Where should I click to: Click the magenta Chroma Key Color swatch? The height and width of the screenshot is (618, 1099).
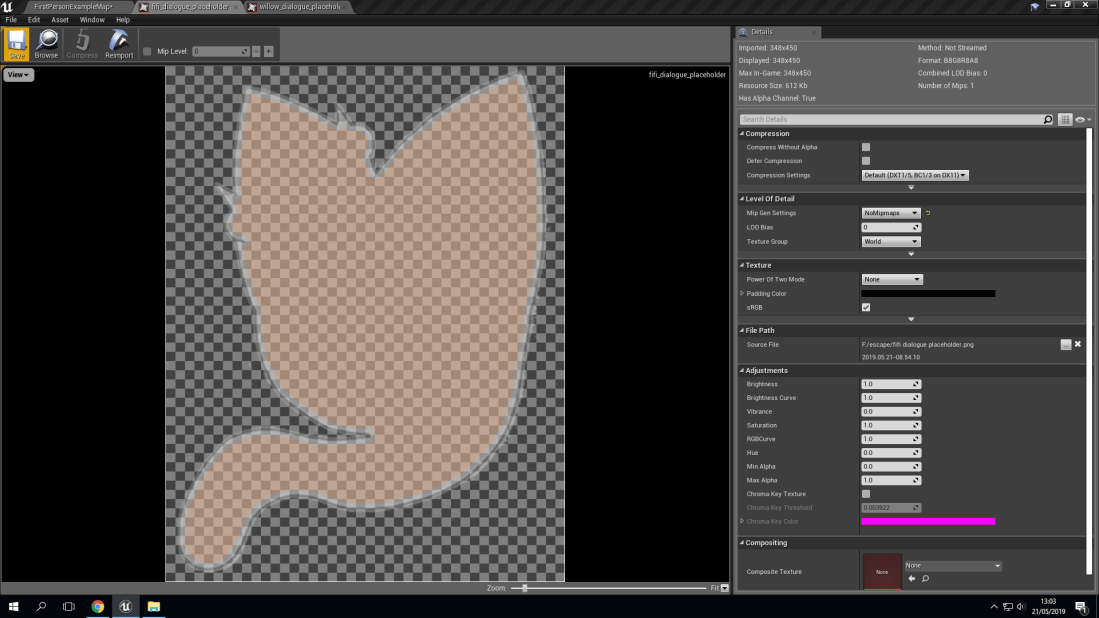tap(927, 521)
